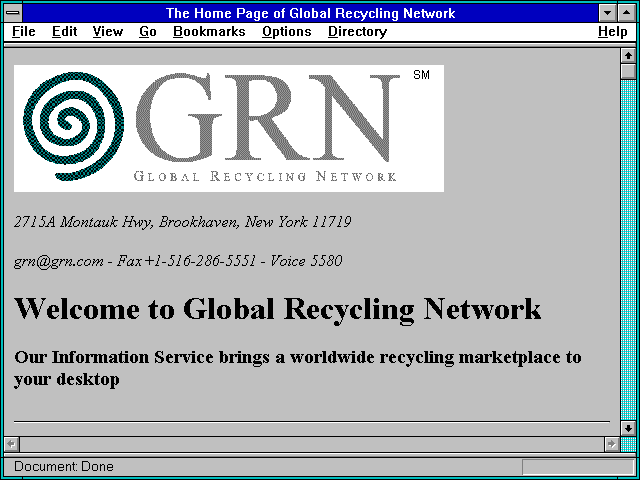Viewport: 640px width, 480px height.
Task: Click the maximize up-arrow in title bar
Action: tap(627, 13)
